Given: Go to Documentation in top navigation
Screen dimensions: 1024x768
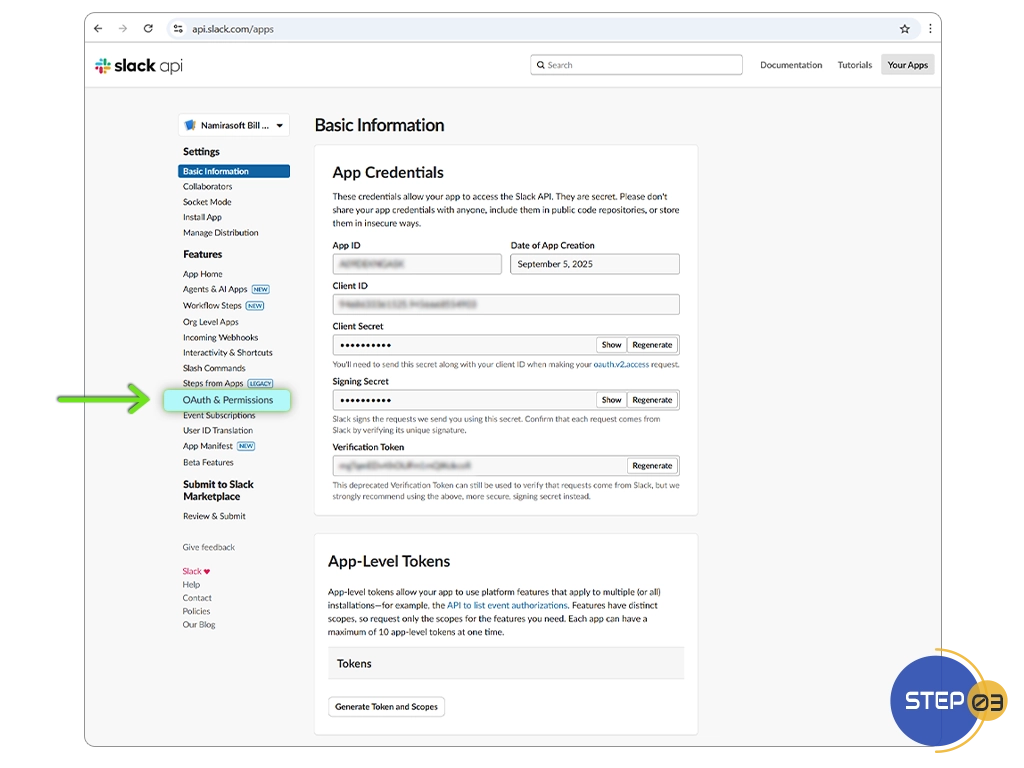Looking at the screenshot, I should 790,65.
